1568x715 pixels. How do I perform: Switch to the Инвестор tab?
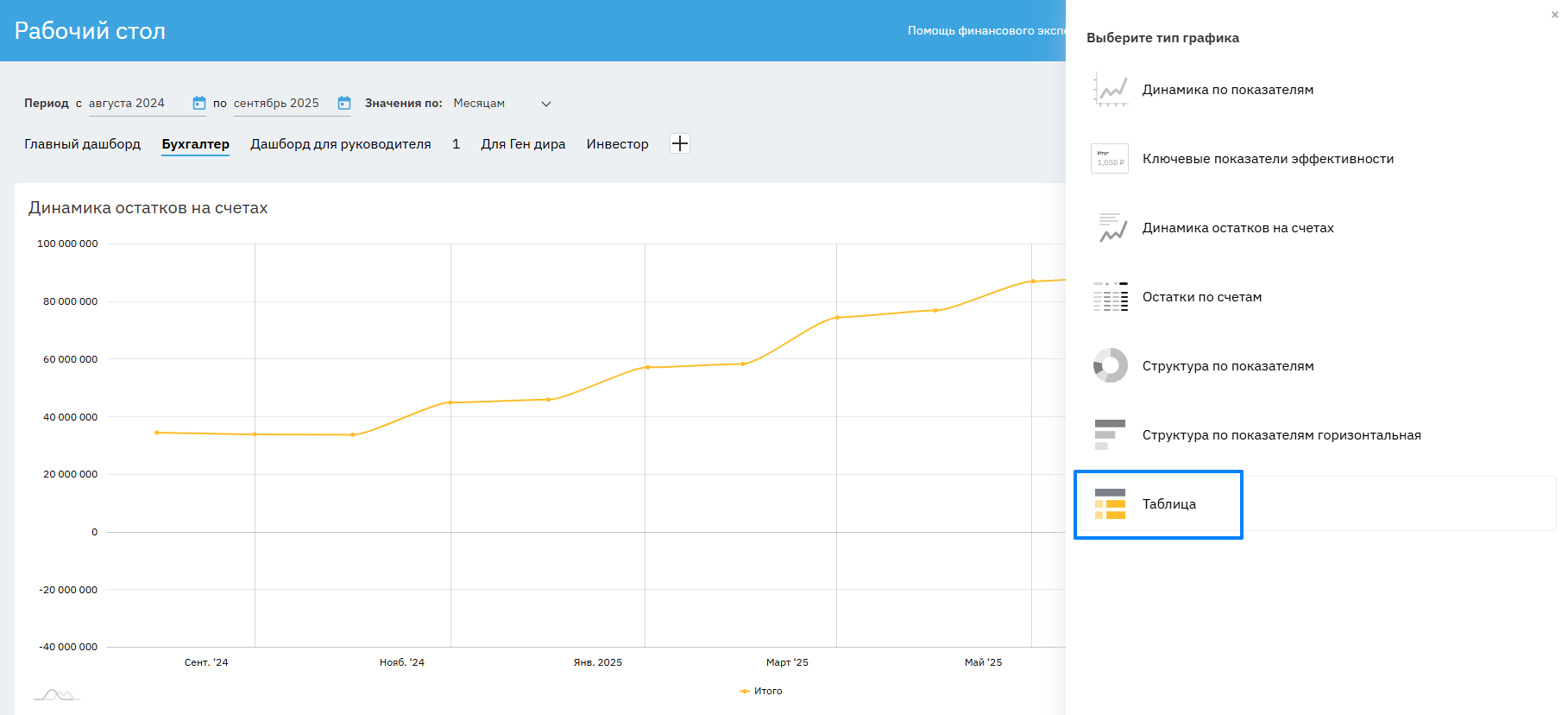617,144
